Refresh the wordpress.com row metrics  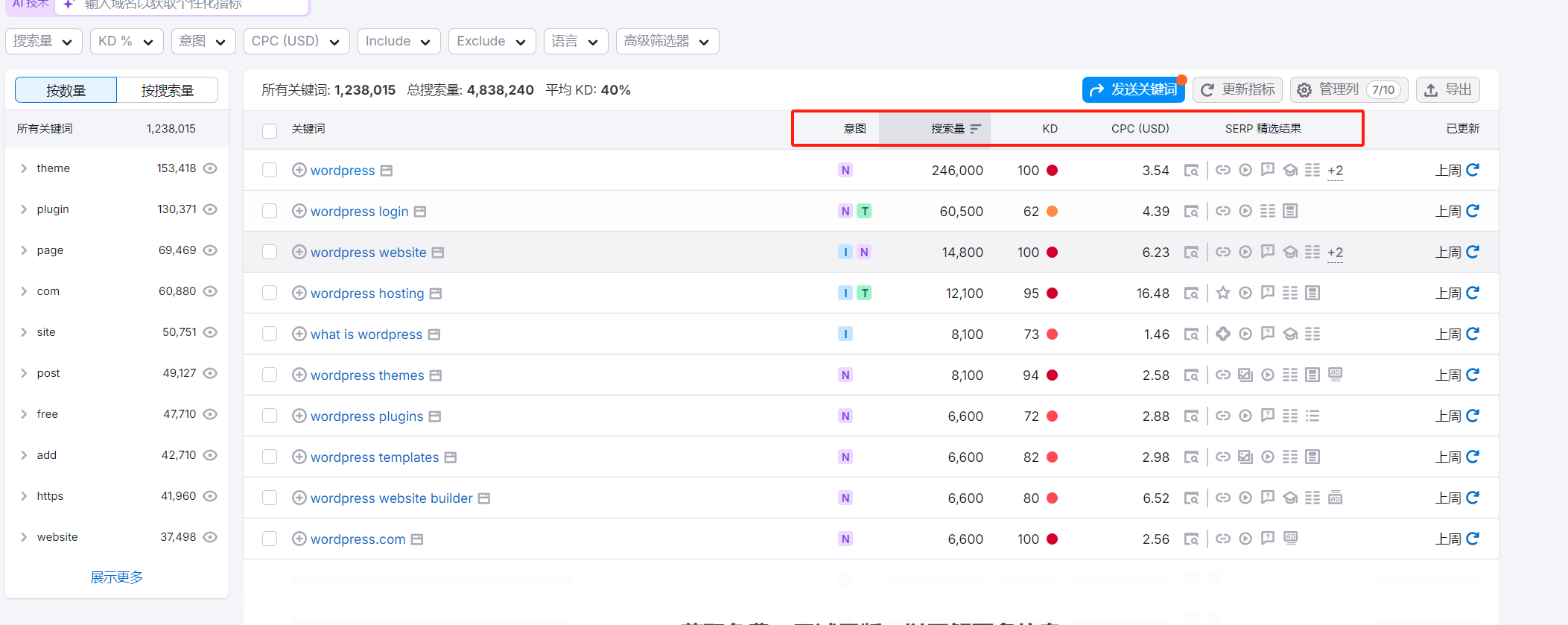click(x=1472, y=539)
